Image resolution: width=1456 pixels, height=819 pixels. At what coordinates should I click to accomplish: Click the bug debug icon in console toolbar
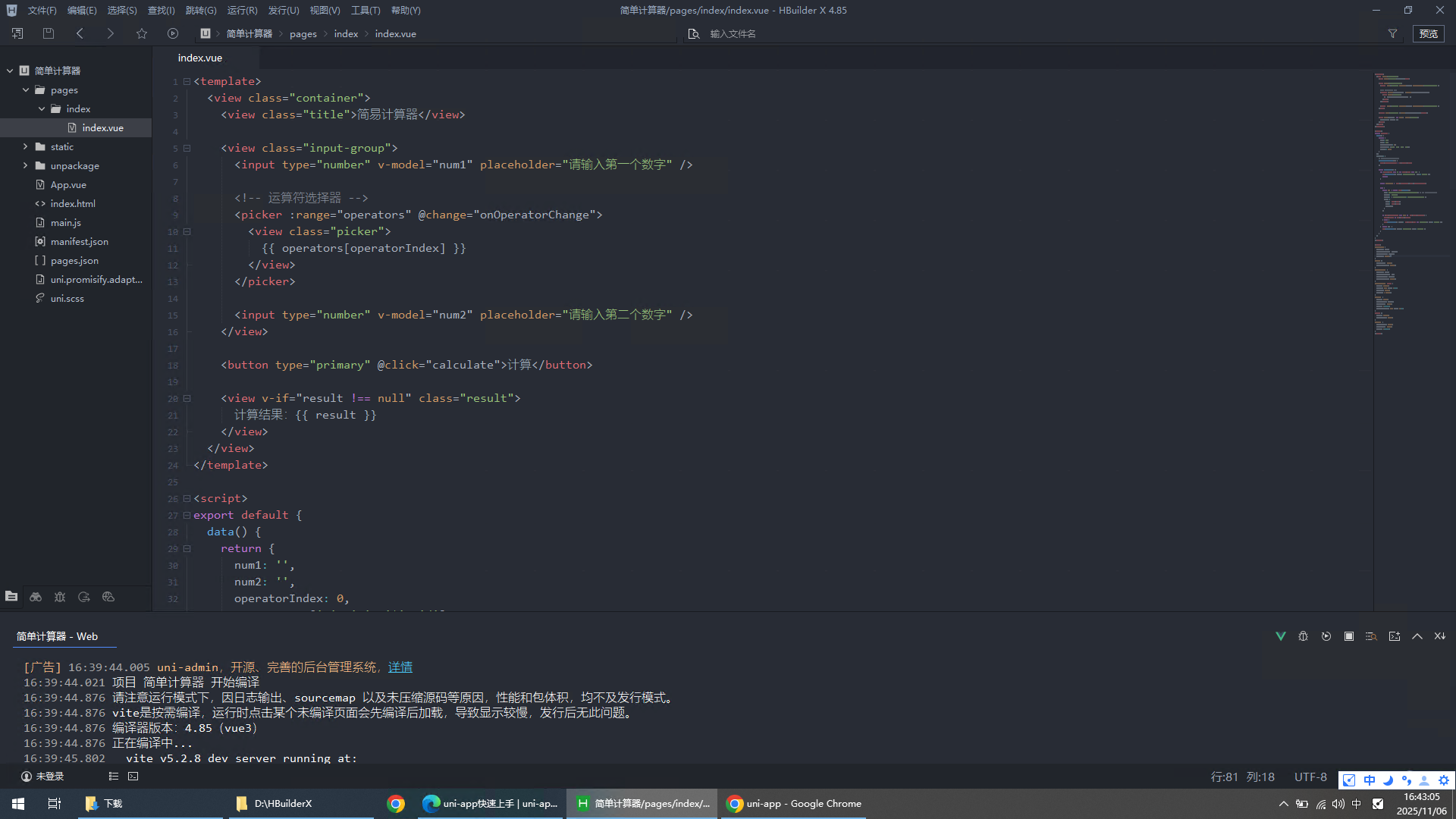point(1303,636)
